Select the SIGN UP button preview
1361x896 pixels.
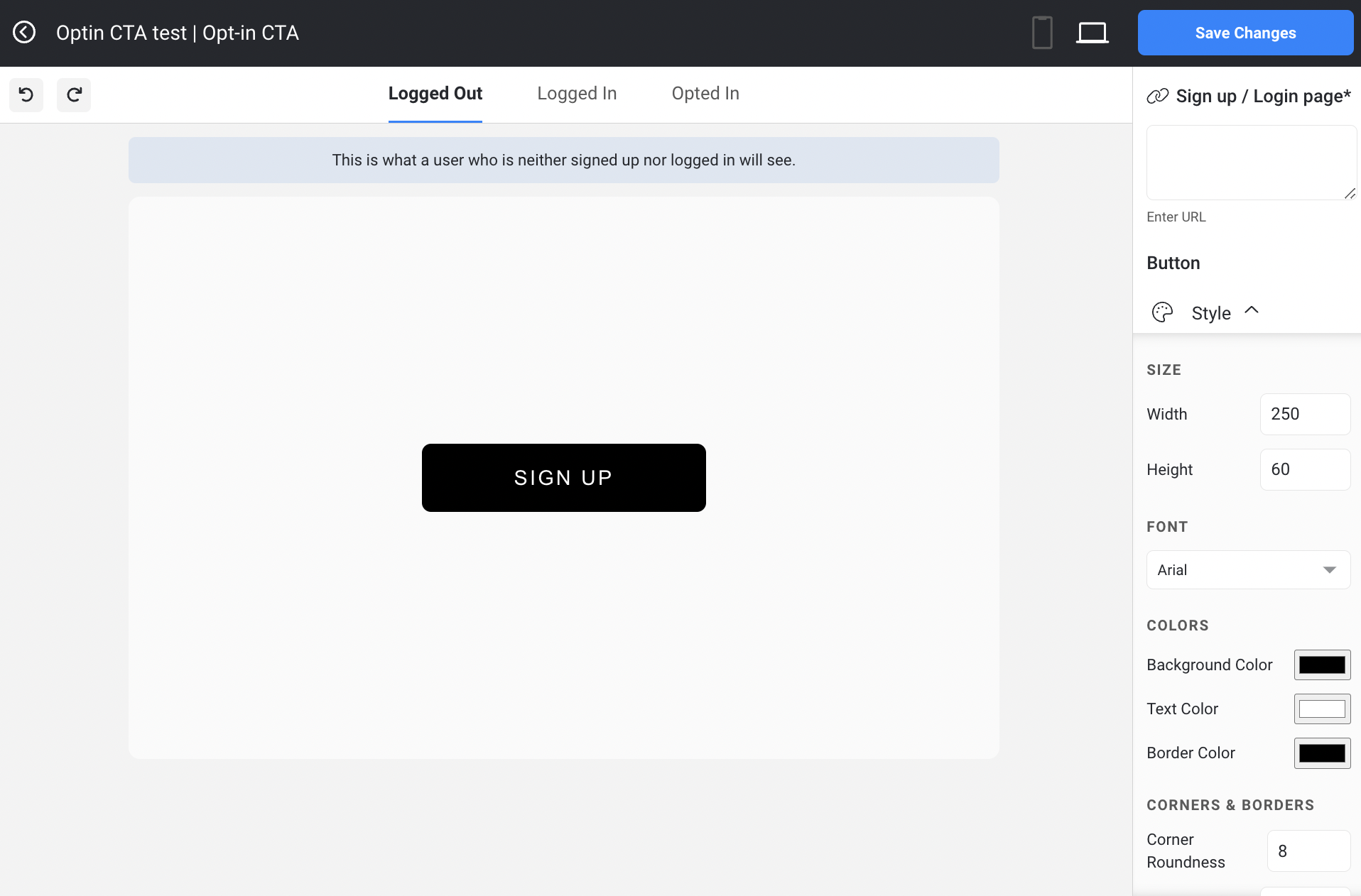coord(563,477)
